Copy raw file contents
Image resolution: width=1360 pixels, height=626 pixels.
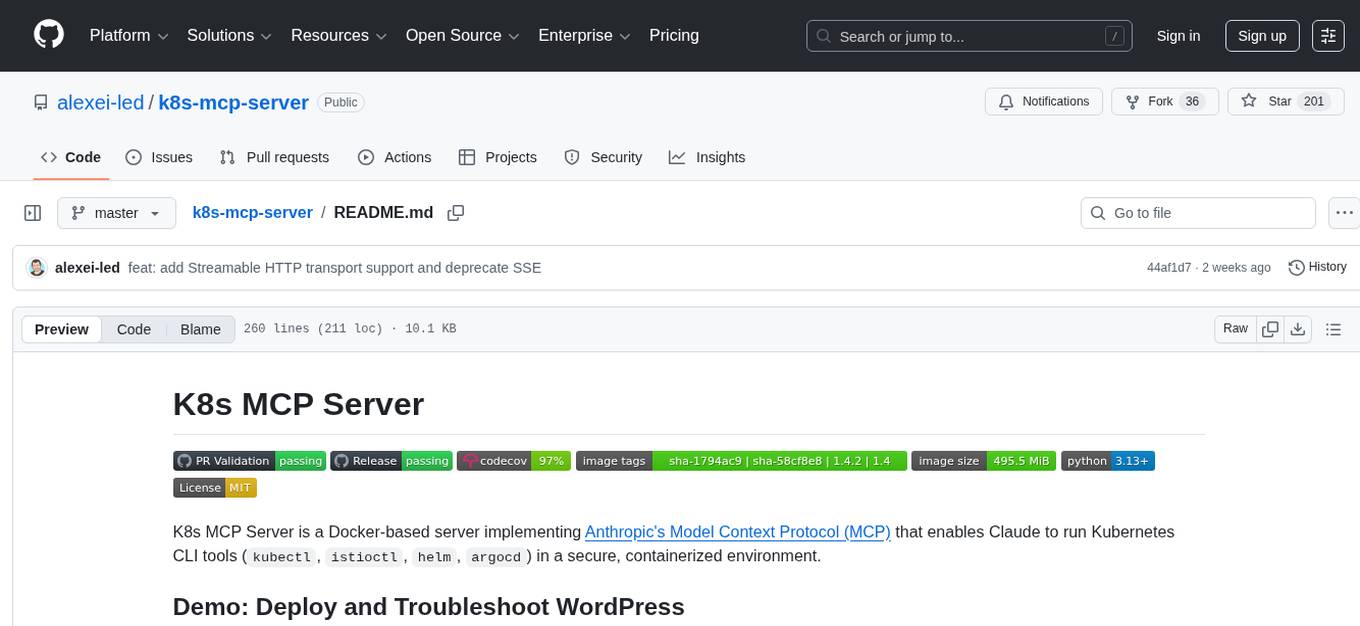pyautogui.click(x=1270, y=329)
